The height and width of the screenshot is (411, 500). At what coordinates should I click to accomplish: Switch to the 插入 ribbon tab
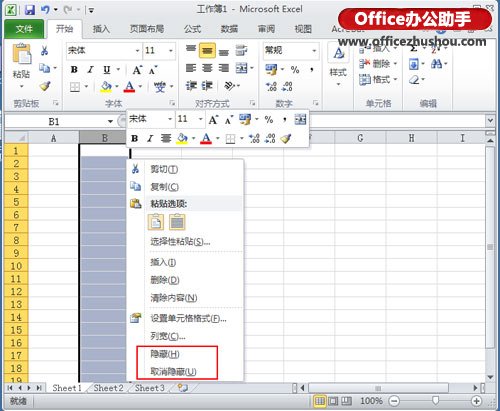coord(101,29)
